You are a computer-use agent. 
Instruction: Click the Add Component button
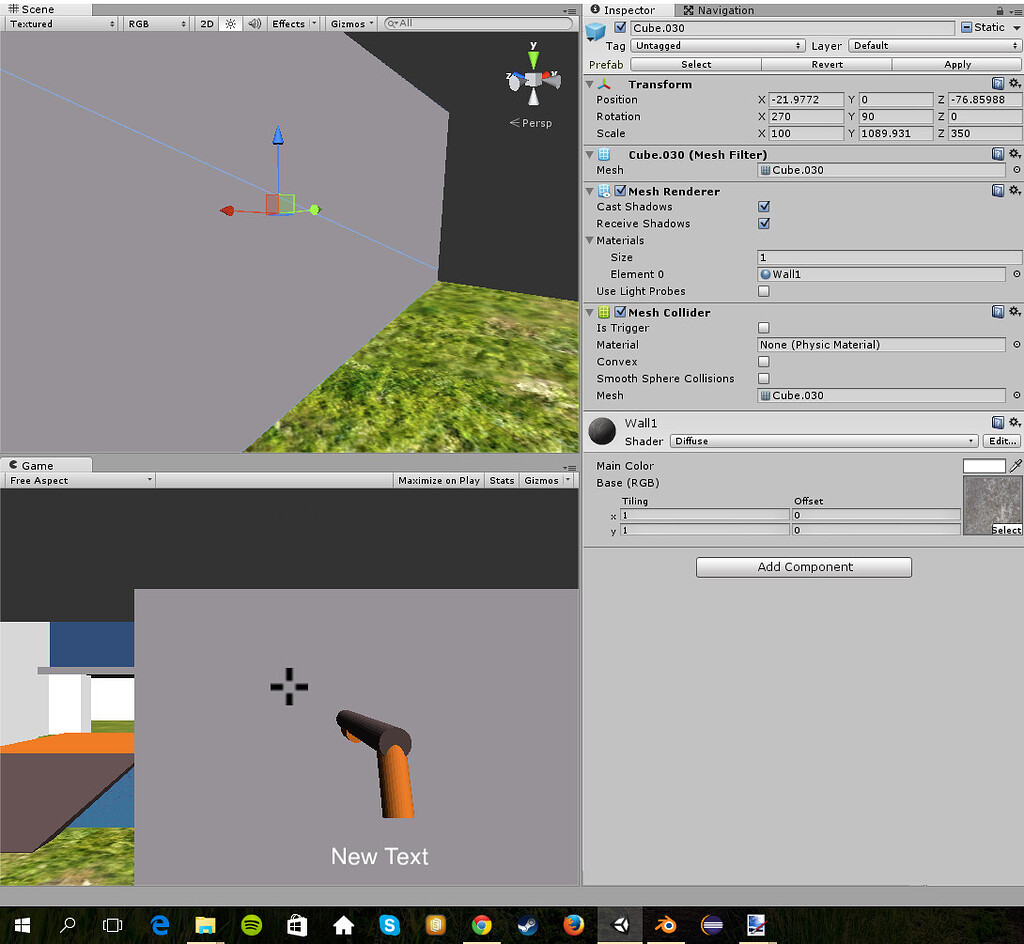tap(803, 567)
